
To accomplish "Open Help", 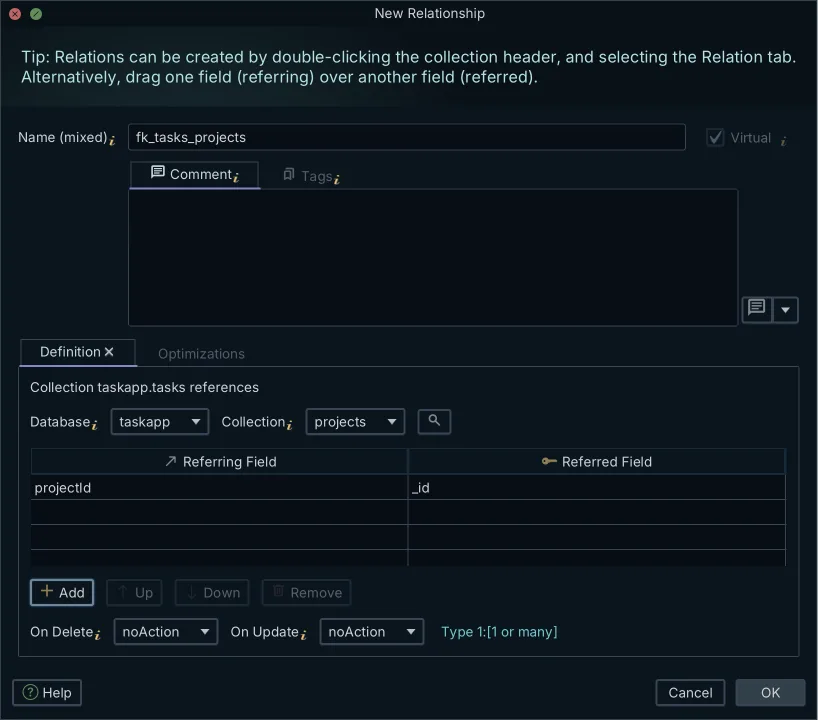I will (x=47, y=692).
